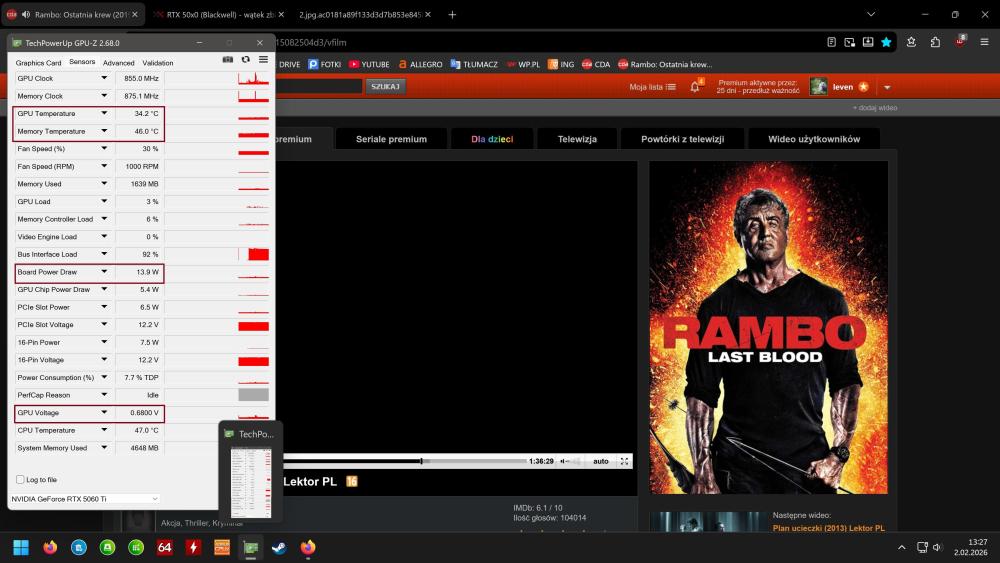Click the SZUKAJ search button

click(385, 87)
